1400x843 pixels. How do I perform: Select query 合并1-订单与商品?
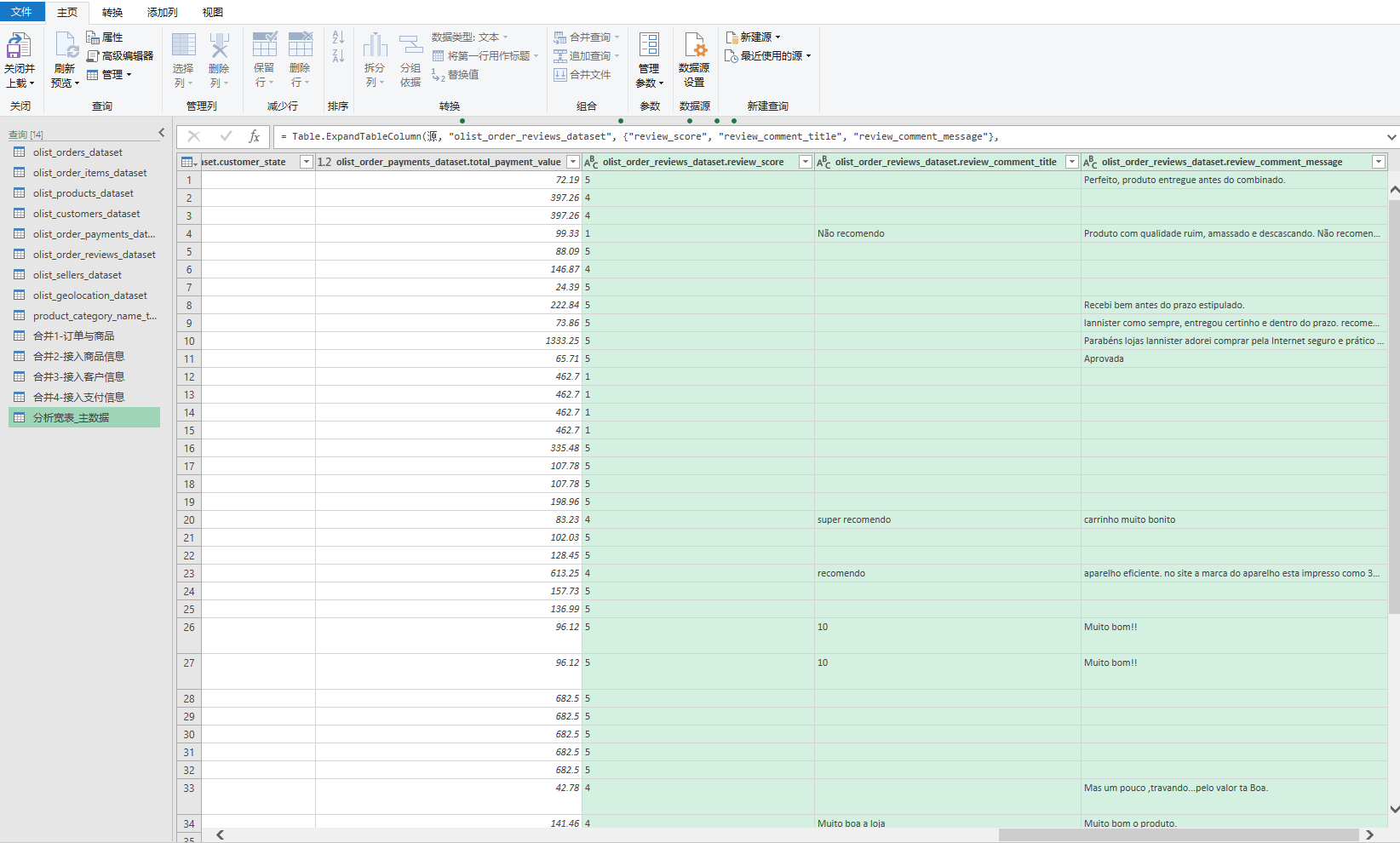84,336
